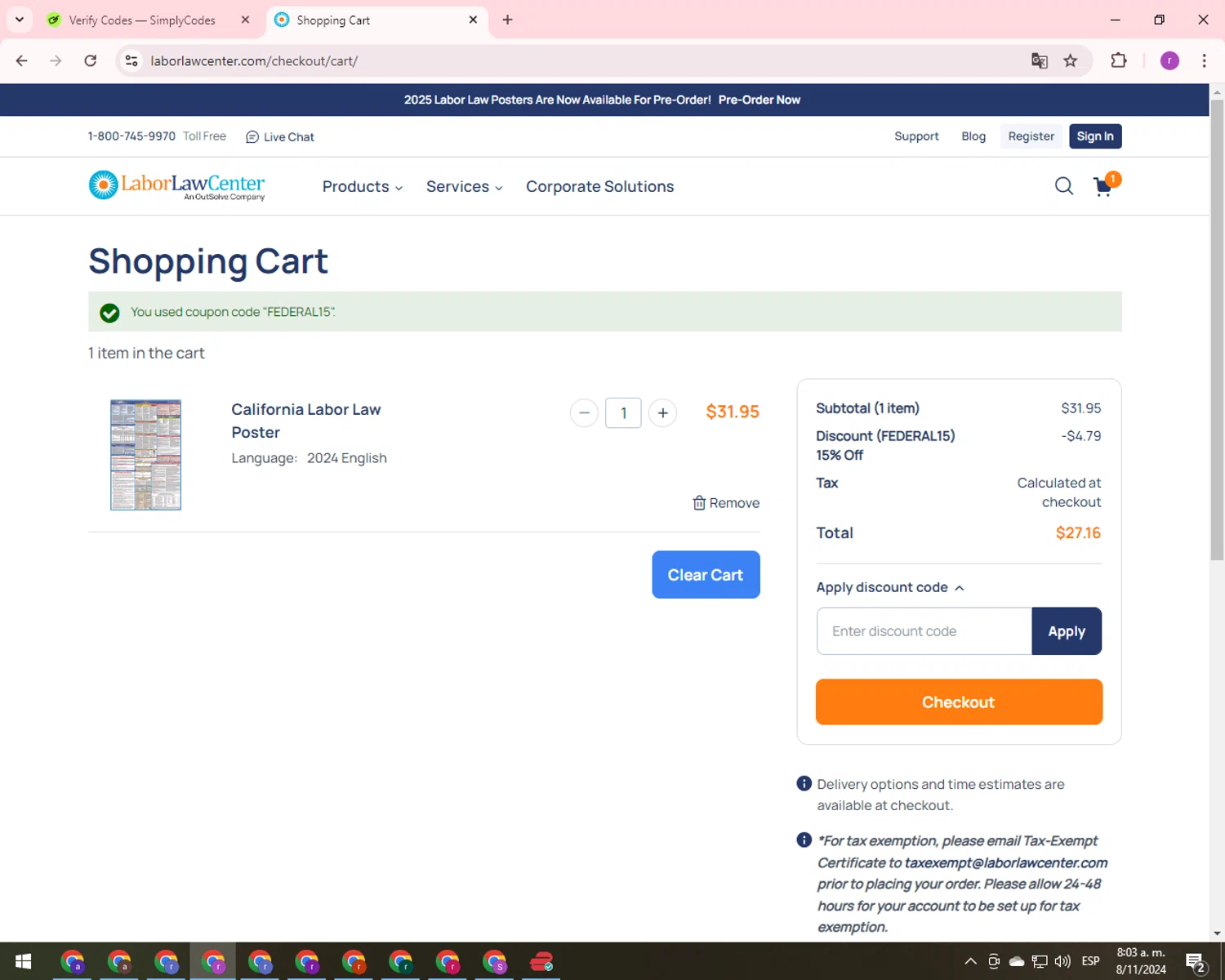Open the notifications center icon
Viewport: 1225px width, 980px height.
click(1196, 961)
